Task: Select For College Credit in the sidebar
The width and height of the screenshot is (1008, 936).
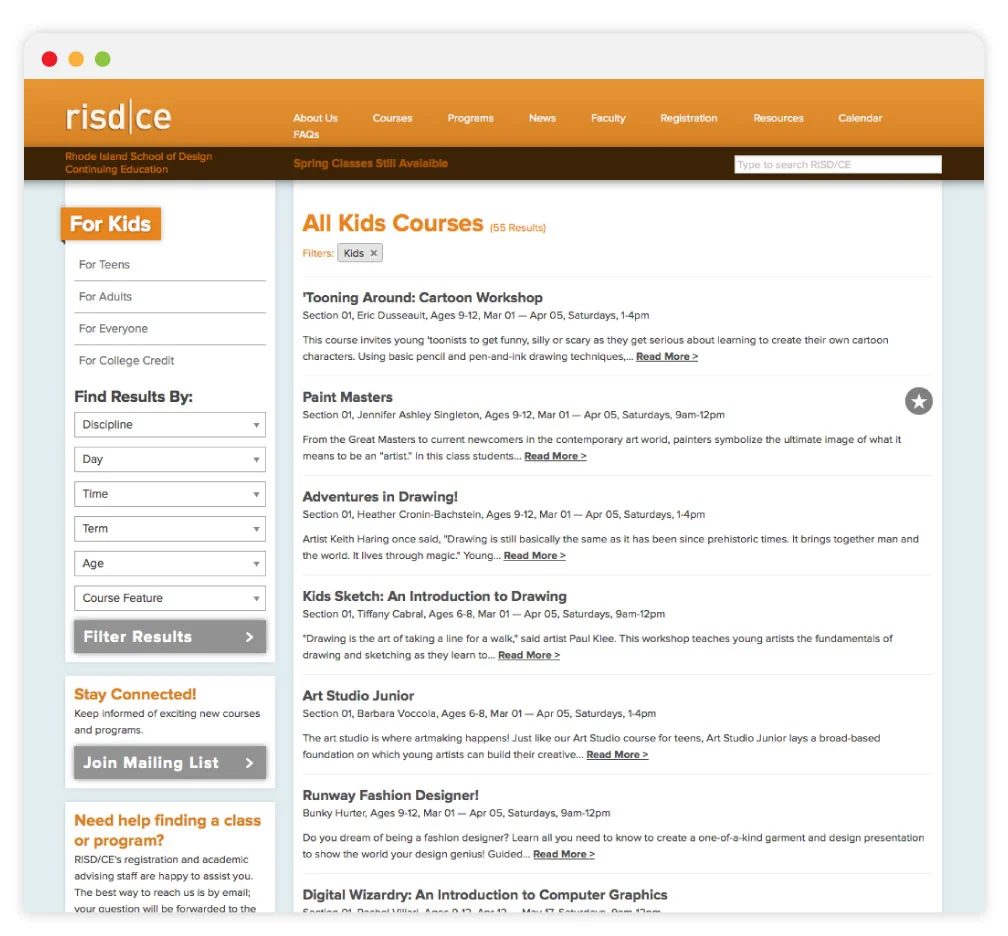Action: click(x=127, y=361)
